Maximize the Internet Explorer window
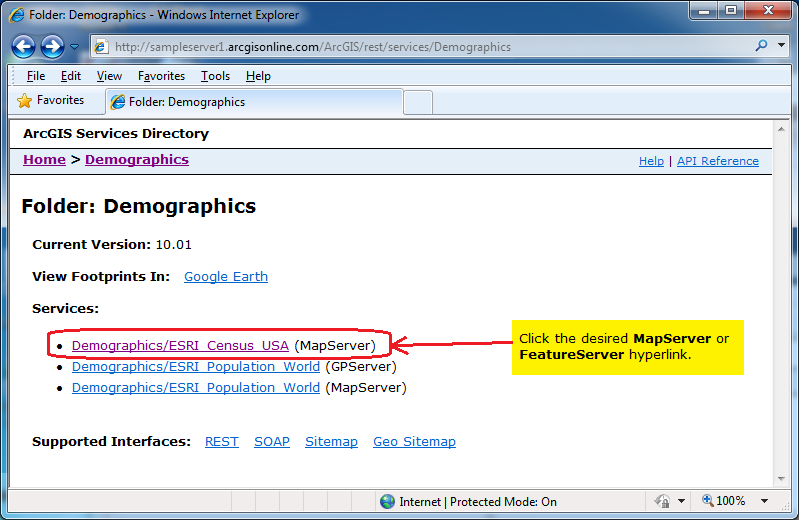Viewport: 799px width, 520px height. coord(731,11)
